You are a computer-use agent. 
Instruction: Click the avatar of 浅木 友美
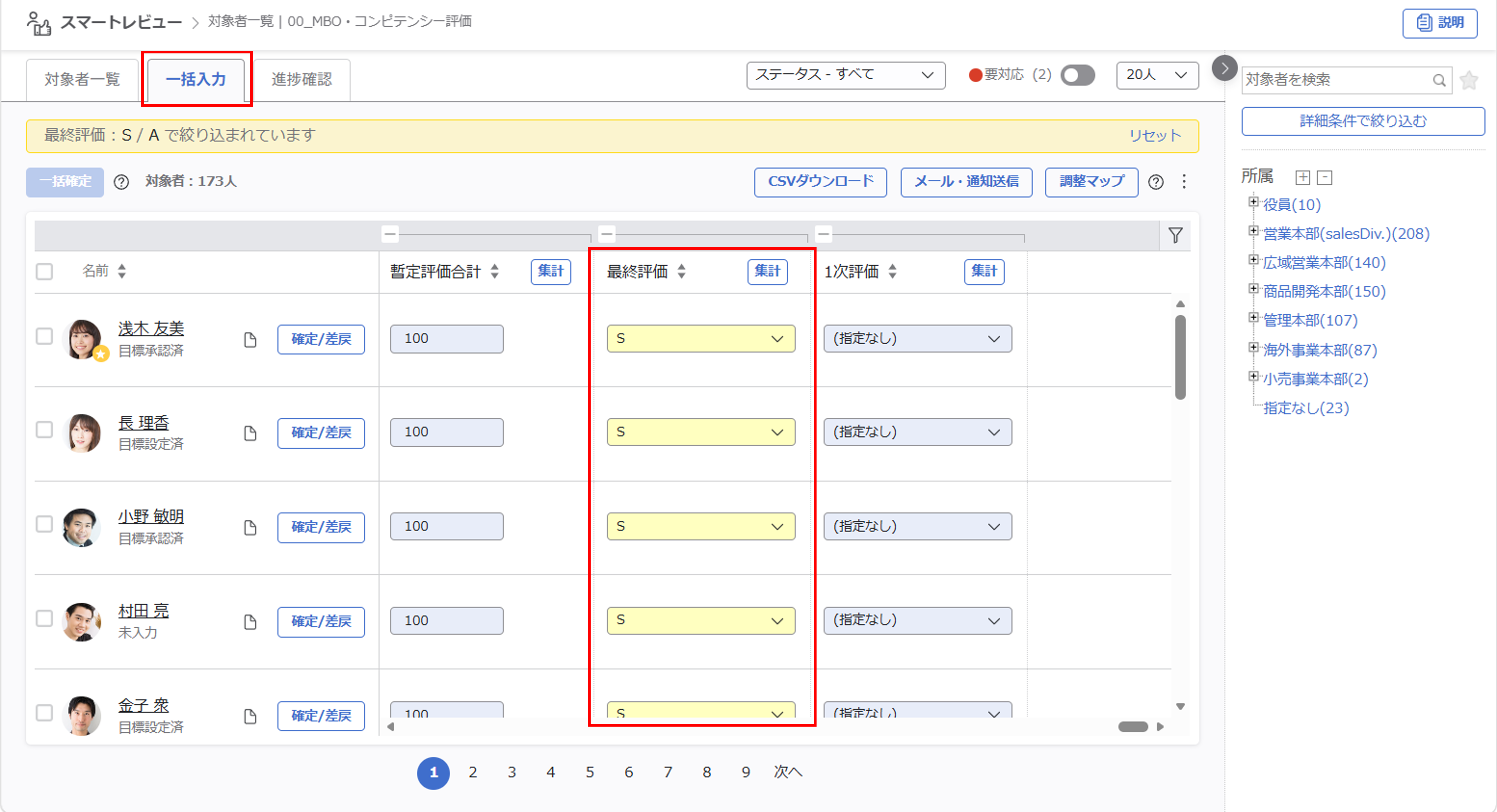coord(82,339)
